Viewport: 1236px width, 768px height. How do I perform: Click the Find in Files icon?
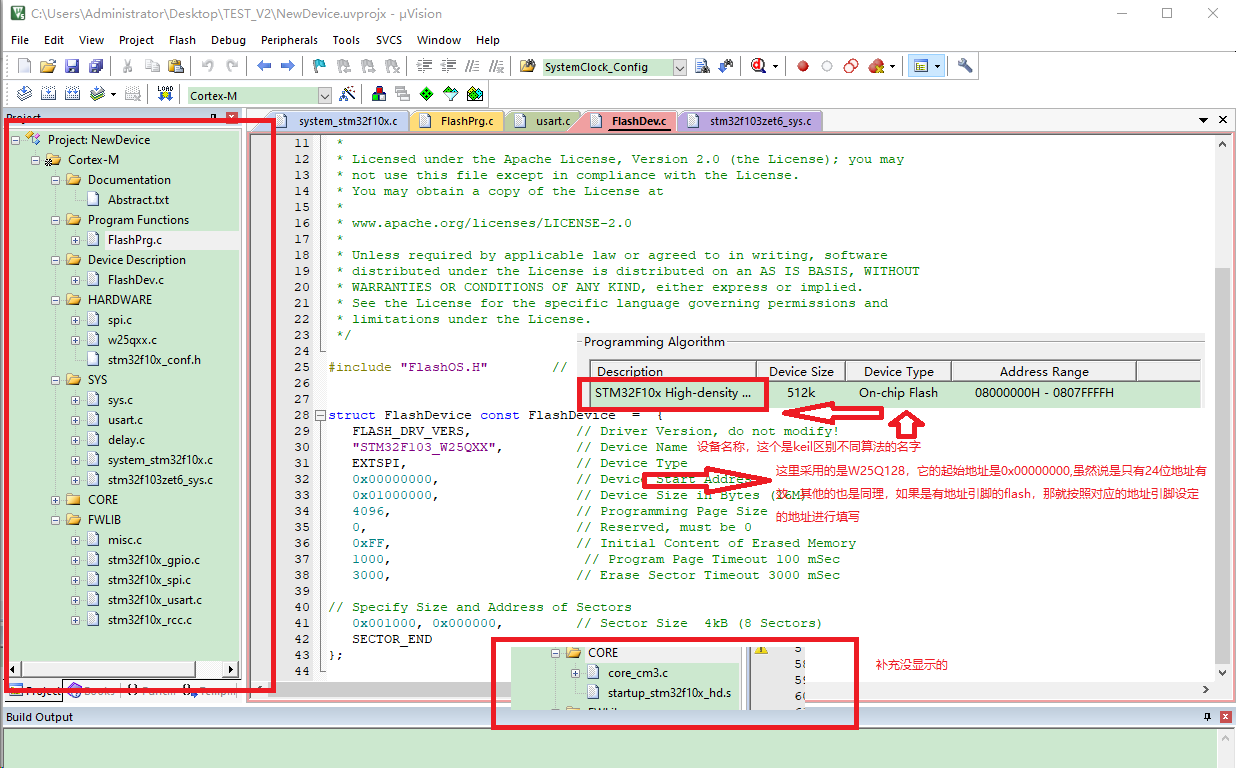click(527, 67)
